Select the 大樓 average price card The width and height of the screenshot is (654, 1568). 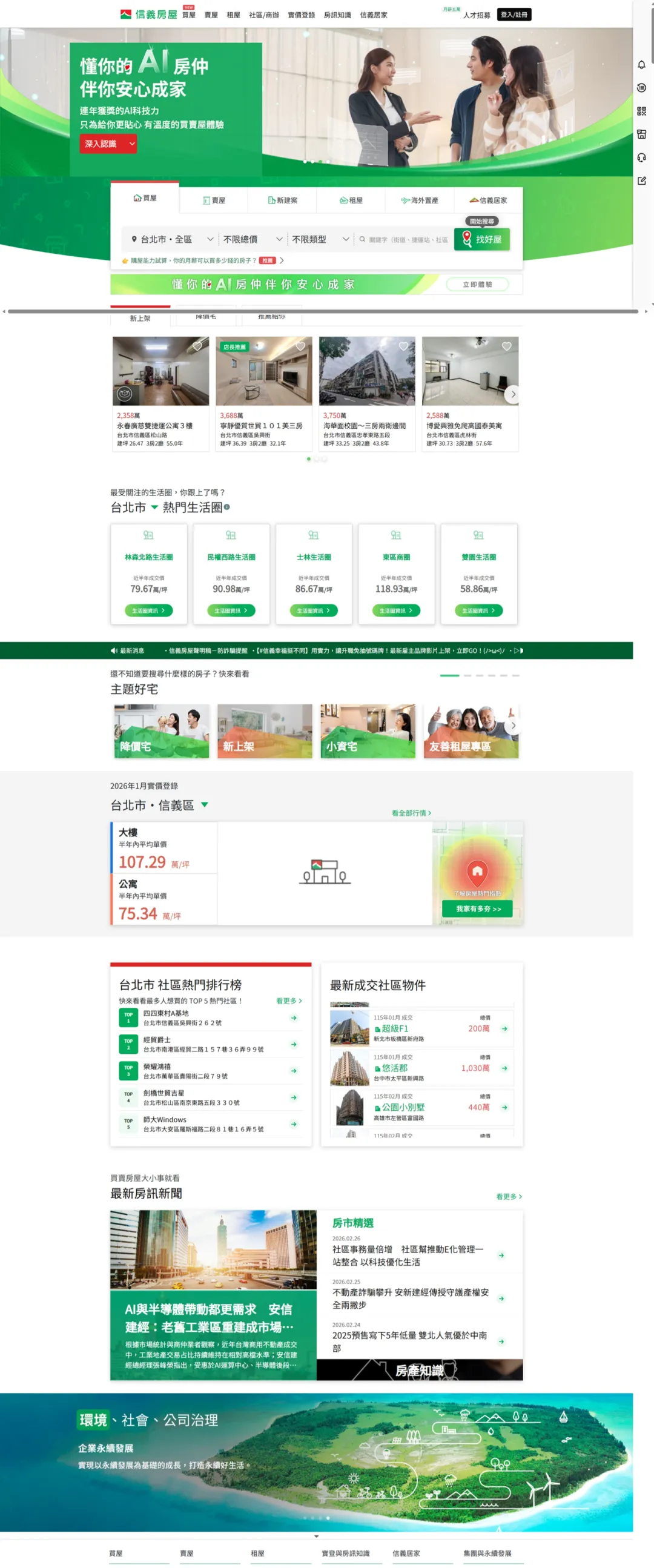(x=164, y=847)
